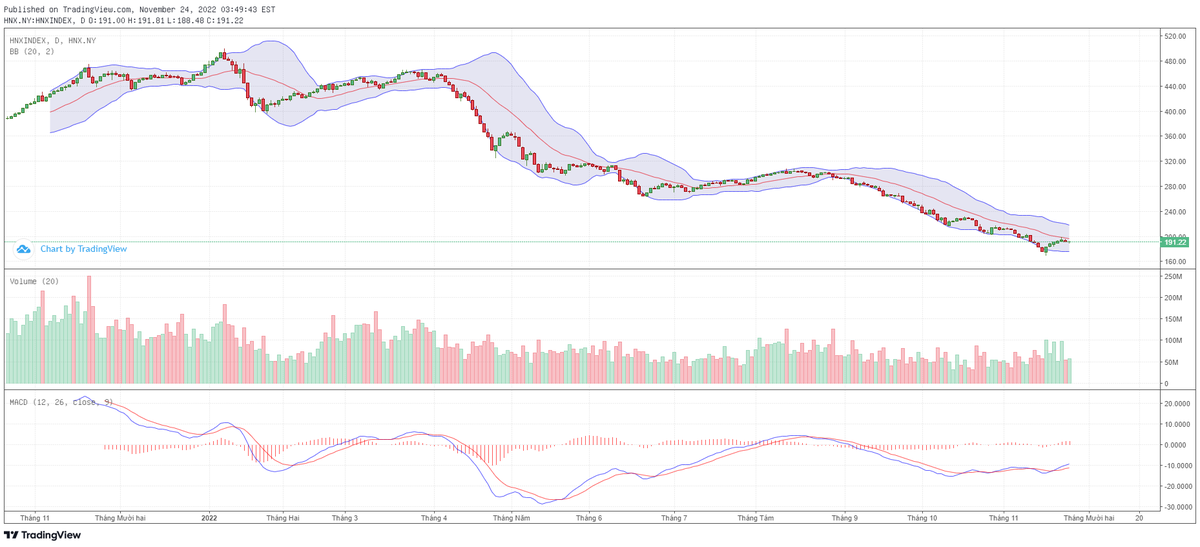
Task: Select the MACD (12, 26, close, 9) label
Action: click(x=61, y=402)
